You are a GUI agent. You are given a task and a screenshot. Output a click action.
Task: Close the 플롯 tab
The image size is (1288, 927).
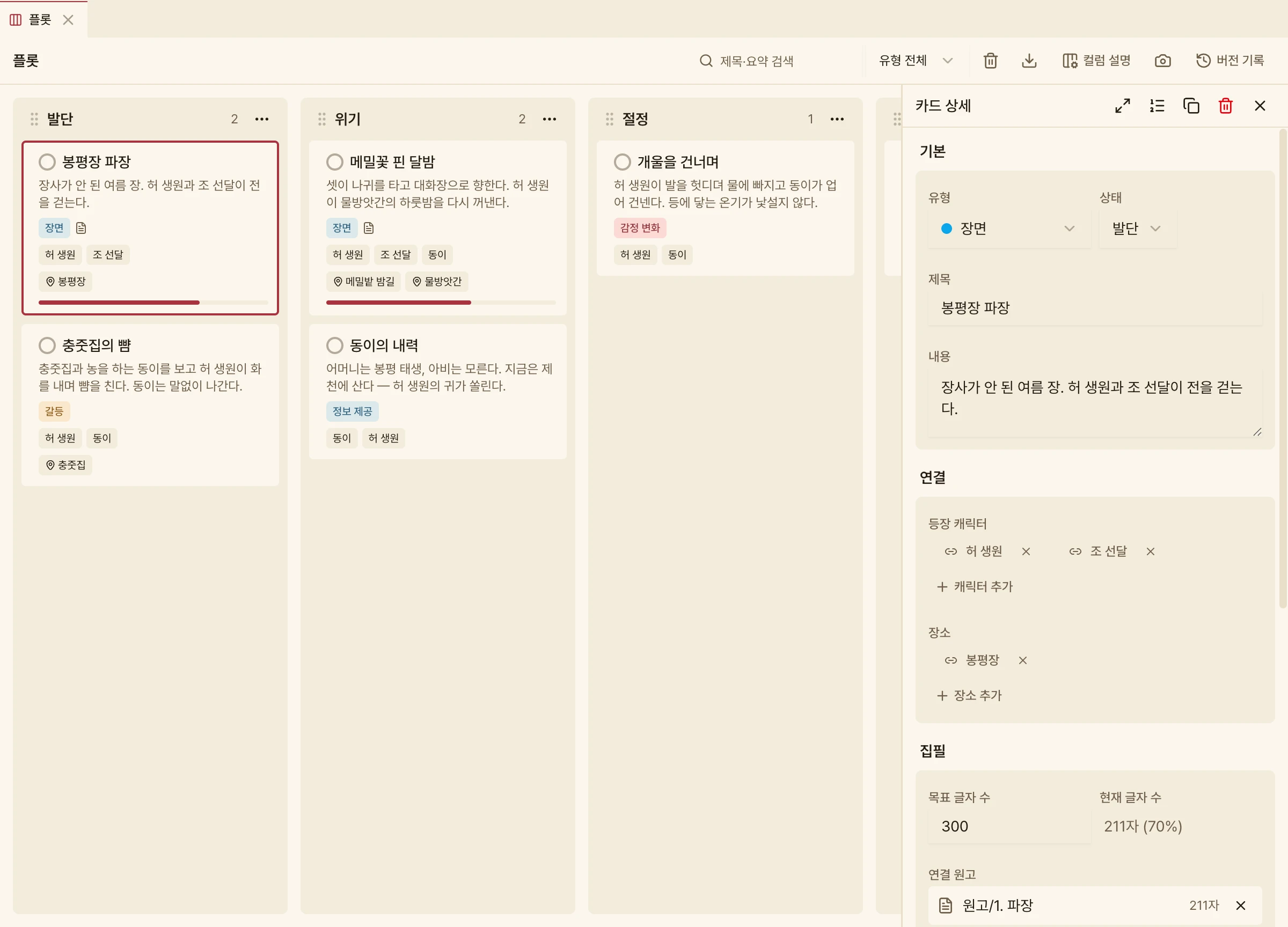click(x=68, y=20)
